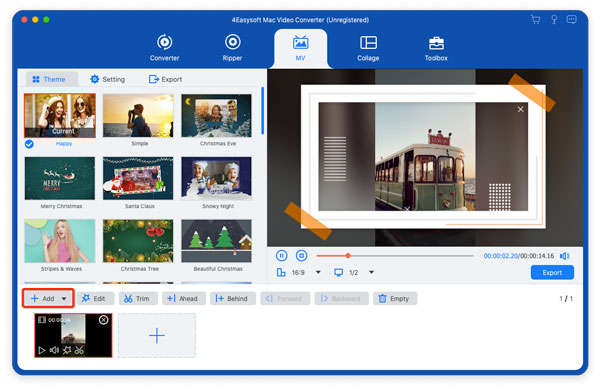
Task: Toggle the Happy theme checkmark
Action: pyautogui.click(x=29, y=144)
